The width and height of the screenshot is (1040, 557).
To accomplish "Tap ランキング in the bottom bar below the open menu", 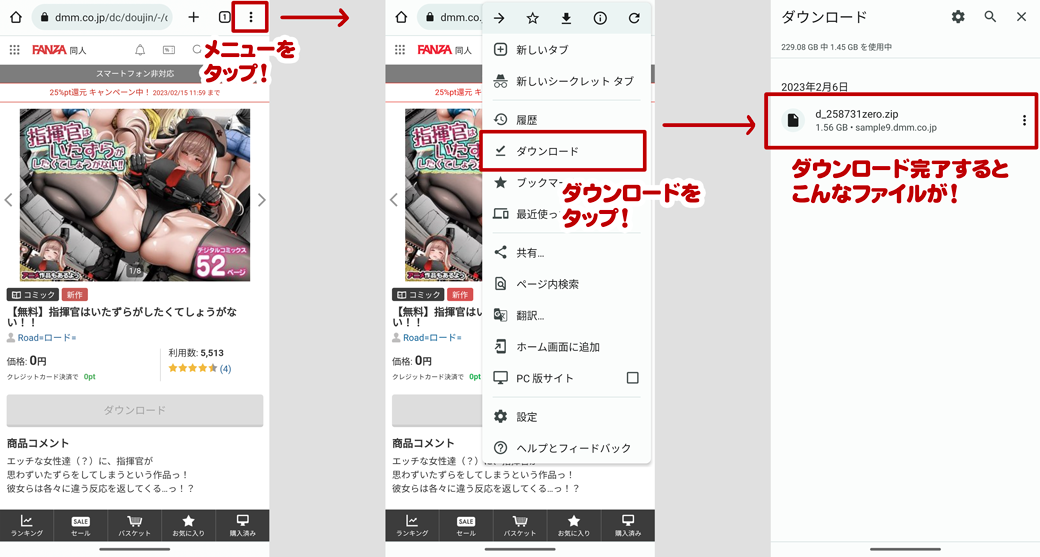I will [x=412, y=525].
